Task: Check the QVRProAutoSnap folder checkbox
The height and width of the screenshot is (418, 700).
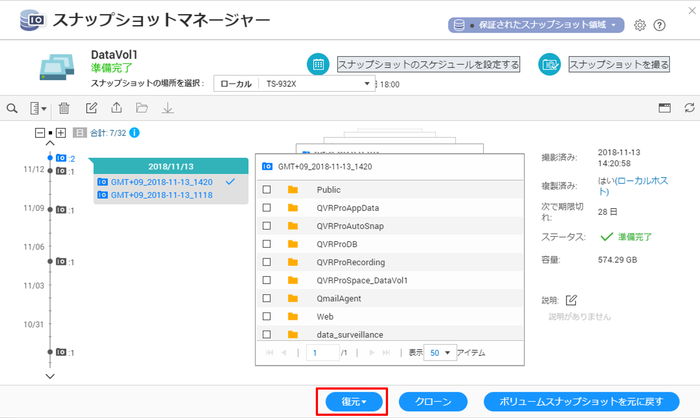Action: point(267,226)
